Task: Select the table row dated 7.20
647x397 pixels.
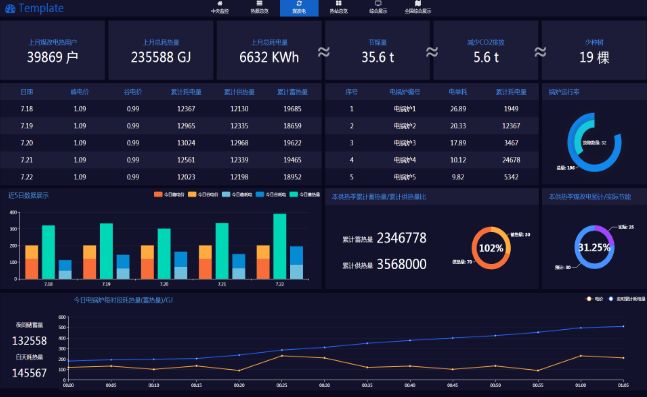Action: tap(161, 143)
